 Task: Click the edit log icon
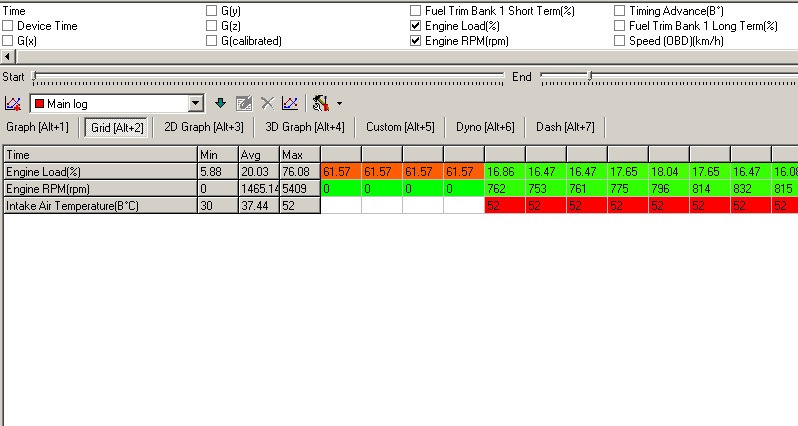tap(243, 103)
